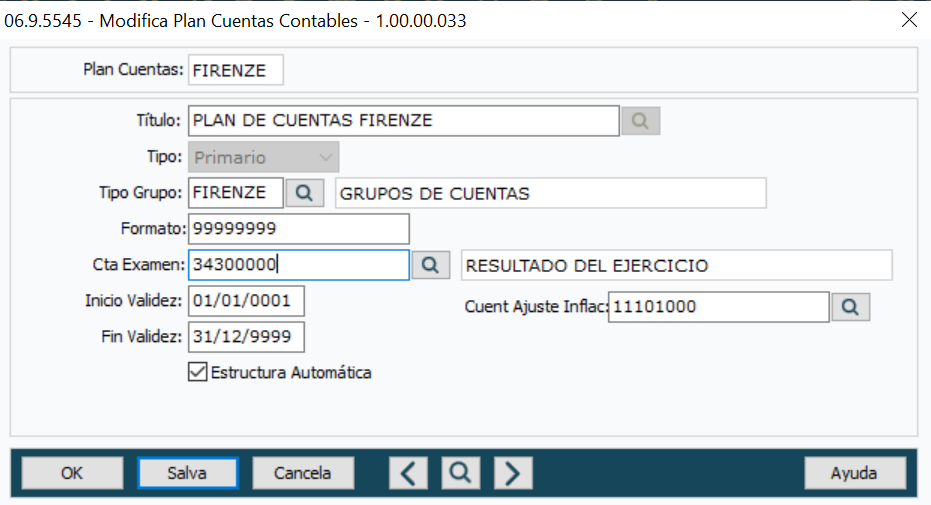Screen dimensions: 931x505
Task: Toggle the Estructura Automática checkbox
Action: tap(198, 372)
